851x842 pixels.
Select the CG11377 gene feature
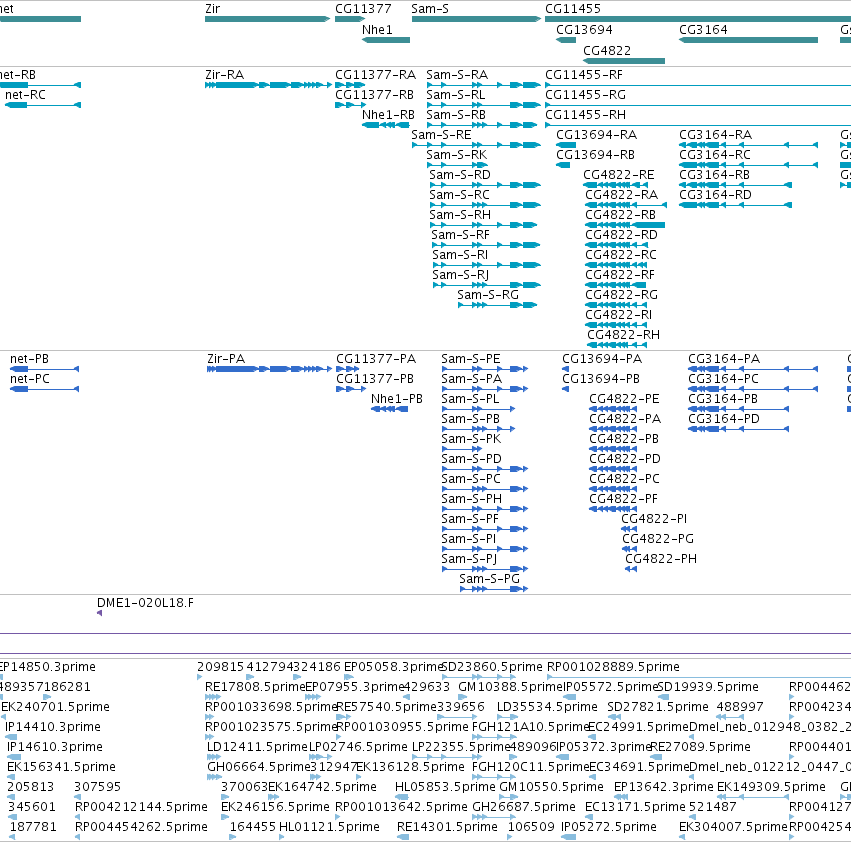click(350, 19)
